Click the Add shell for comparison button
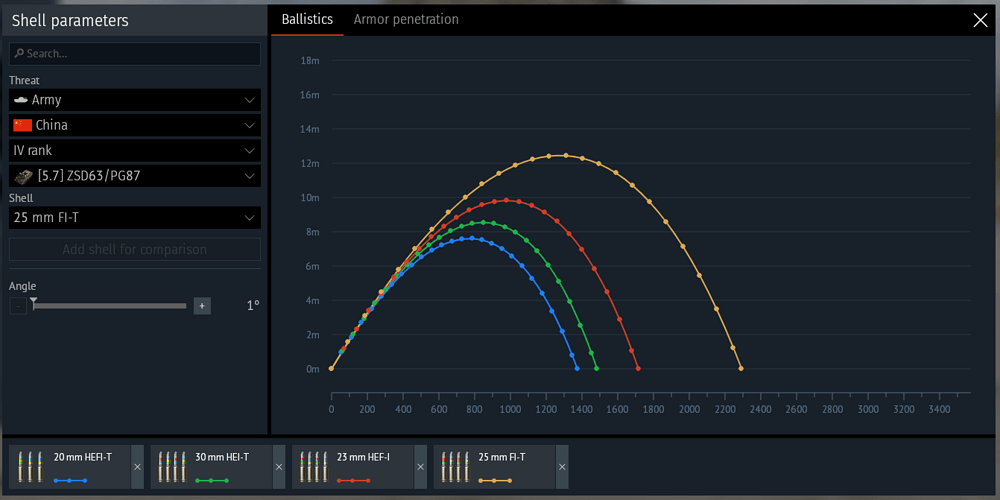The height and width of the screenshot is (500, 1000). tap(134, 249)
